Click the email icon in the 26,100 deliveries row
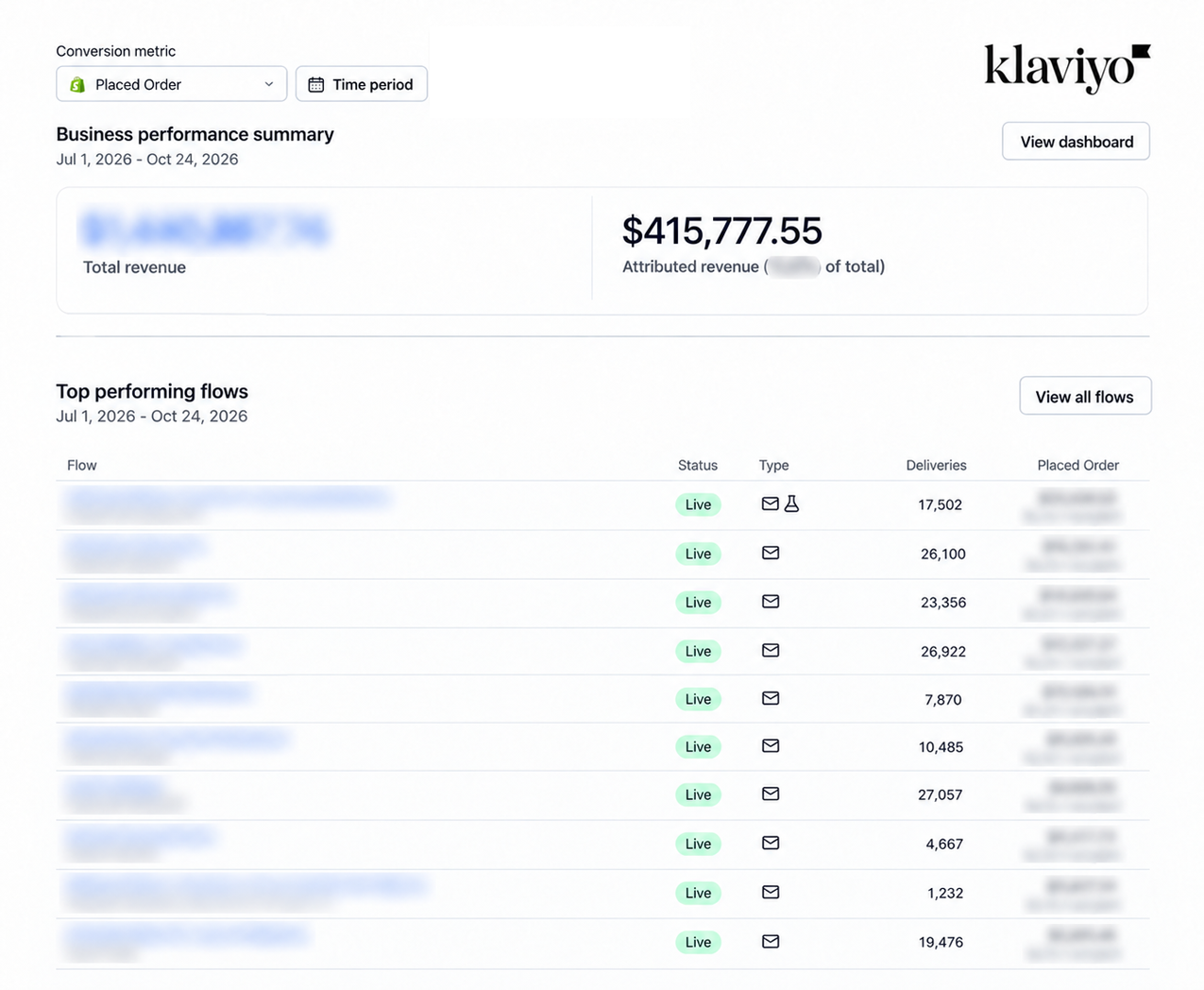This screenshot has height=990, width=1204. (x=771, y=553)
